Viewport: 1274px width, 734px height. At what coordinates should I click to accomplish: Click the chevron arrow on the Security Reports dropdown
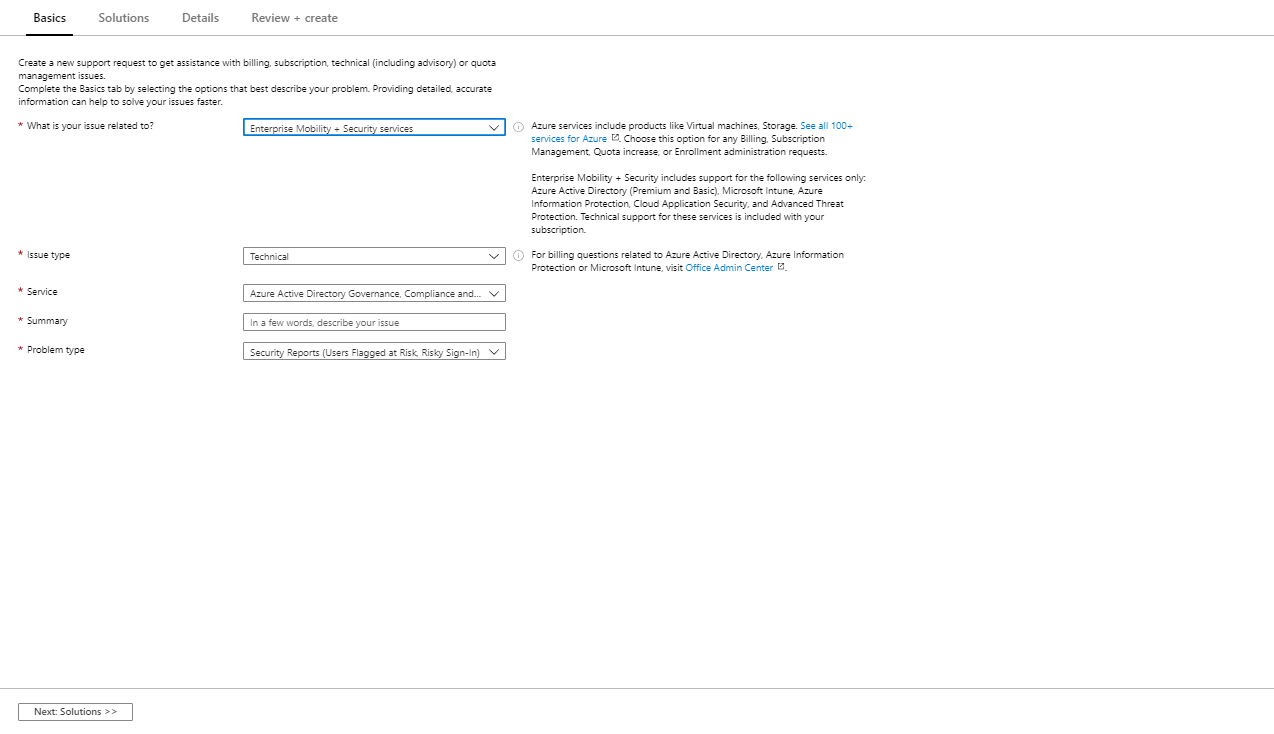click(494, 352)
